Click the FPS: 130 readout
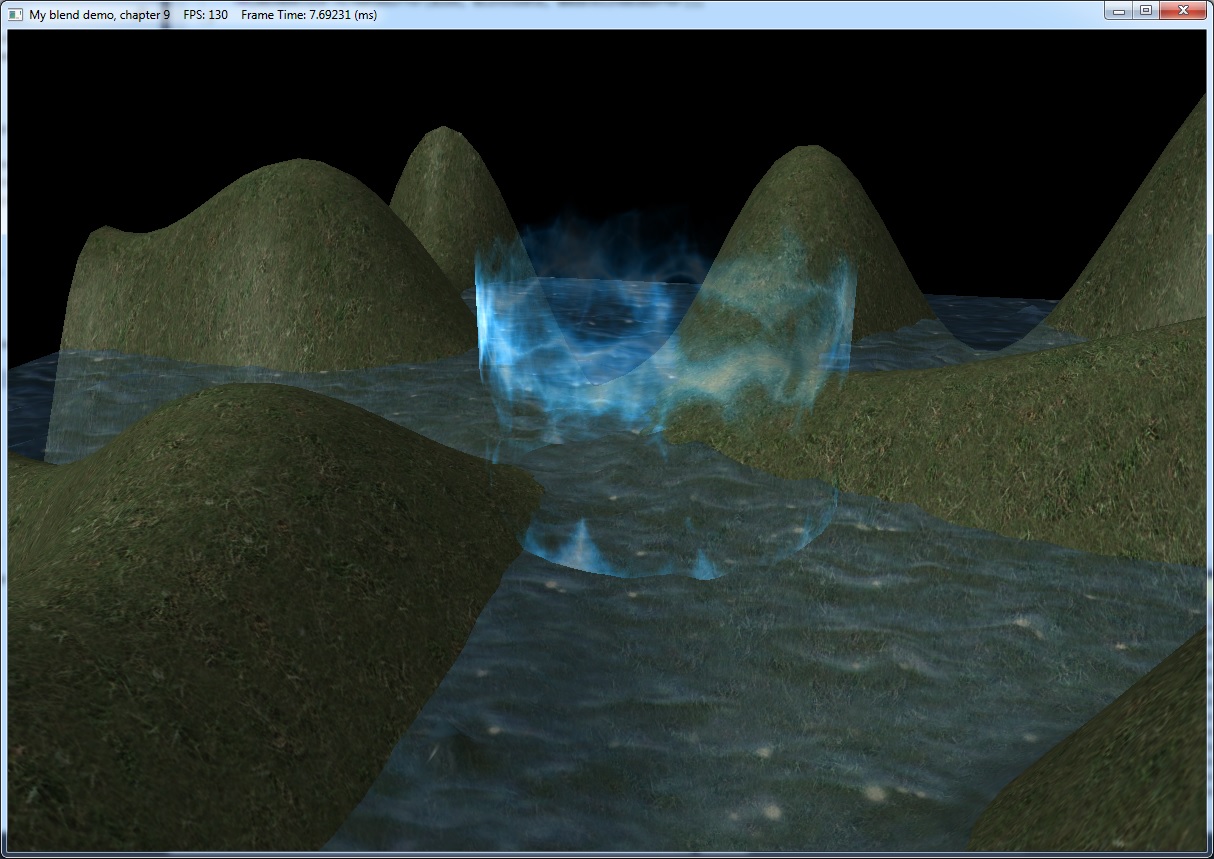 (205, 15)
